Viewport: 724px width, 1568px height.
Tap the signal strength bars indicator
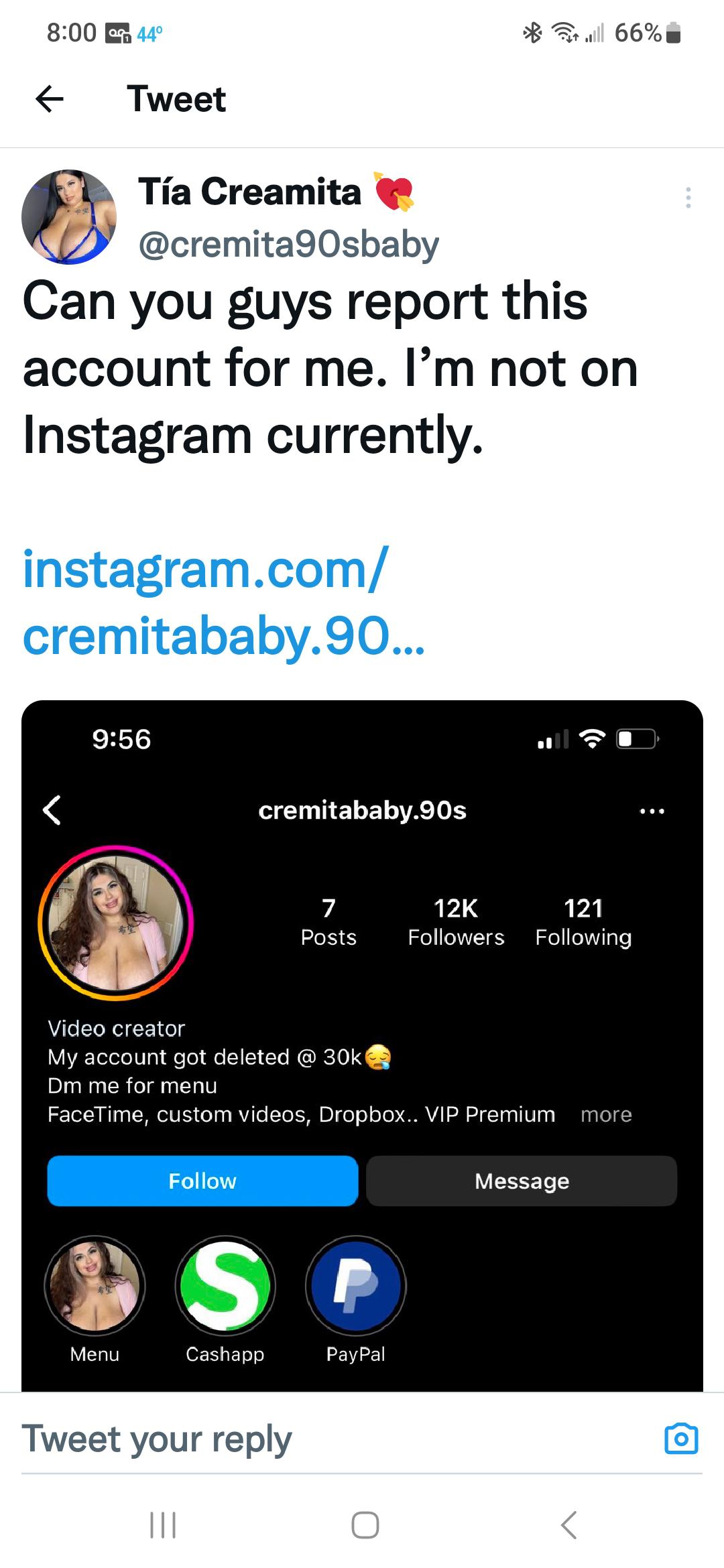point(596,34)
